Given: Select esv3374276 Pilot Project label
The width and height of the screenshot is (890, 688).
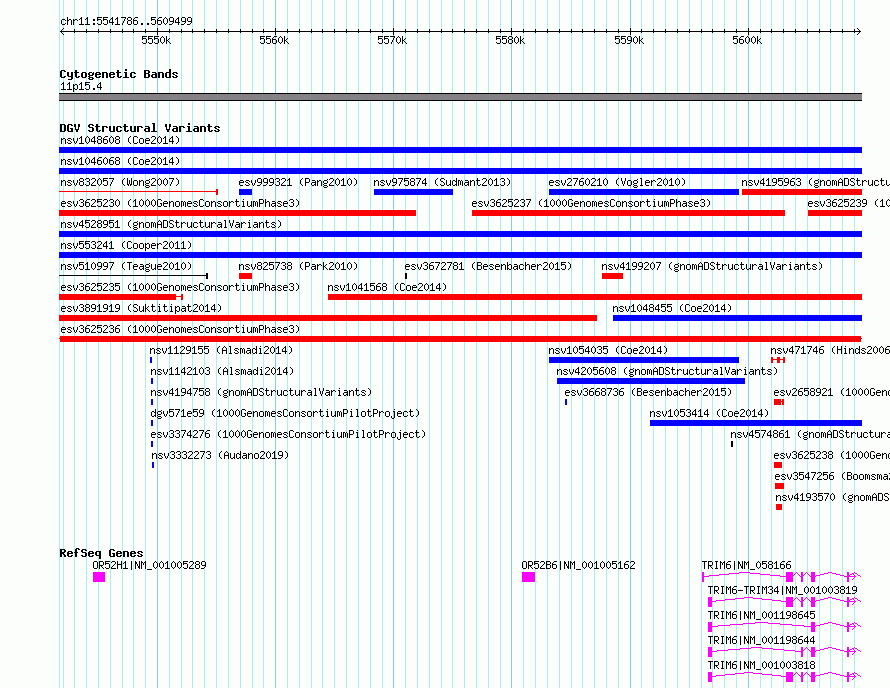Looking at the screenshot, I should [288, 434].
